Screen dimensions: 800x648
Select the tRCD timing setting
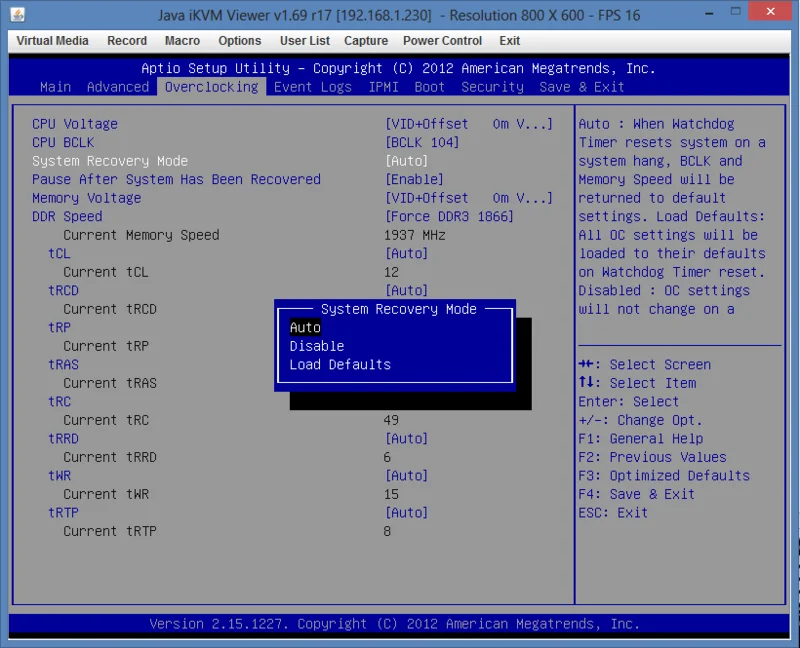pos(63,290)
